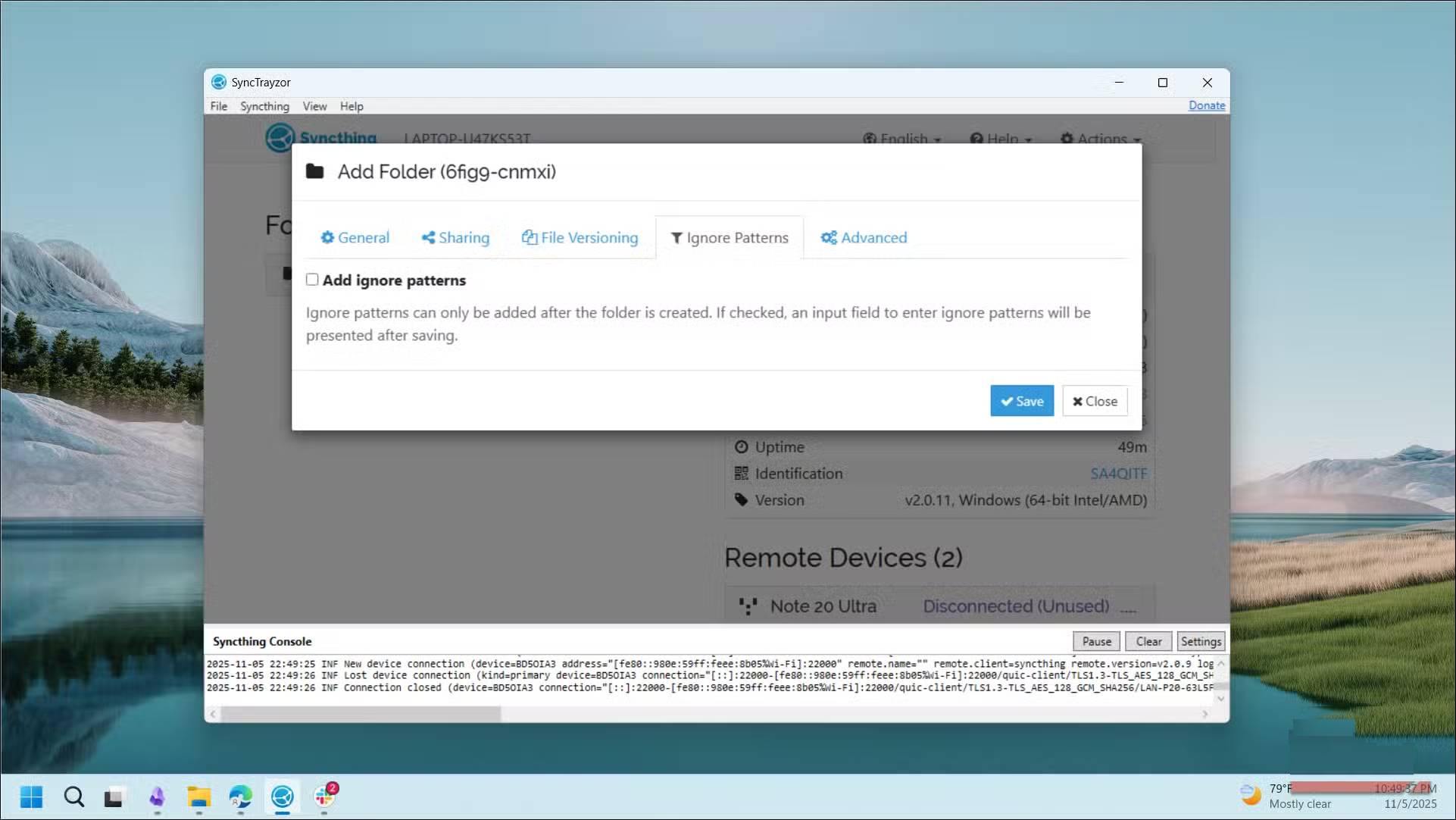
Task: Switch to the File Versioning tab
Action: pyautogui.click(x=580, y=237)
